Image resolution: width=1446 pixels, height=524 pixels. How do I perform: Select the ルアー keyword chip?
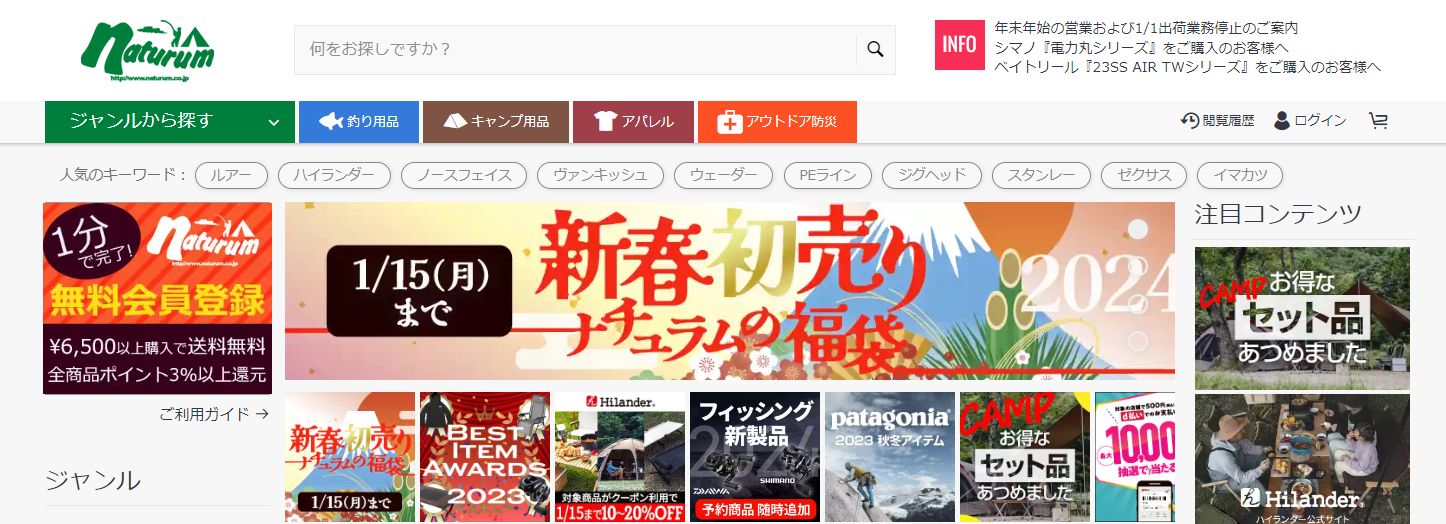click(231, 175)
